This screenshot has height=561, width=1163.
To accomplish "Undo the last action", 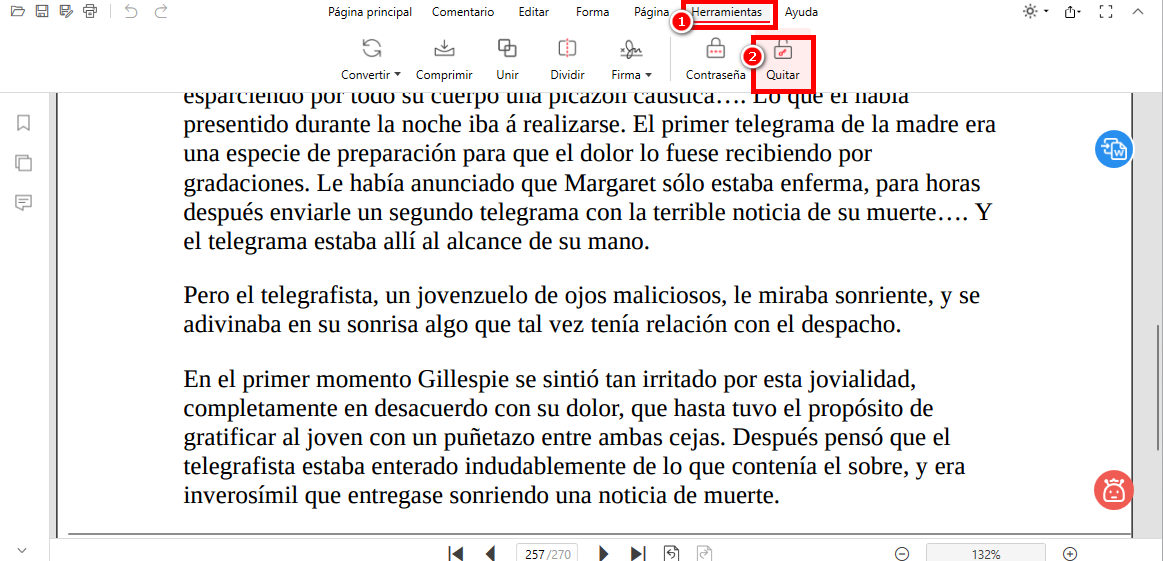I will coord(131,11).
